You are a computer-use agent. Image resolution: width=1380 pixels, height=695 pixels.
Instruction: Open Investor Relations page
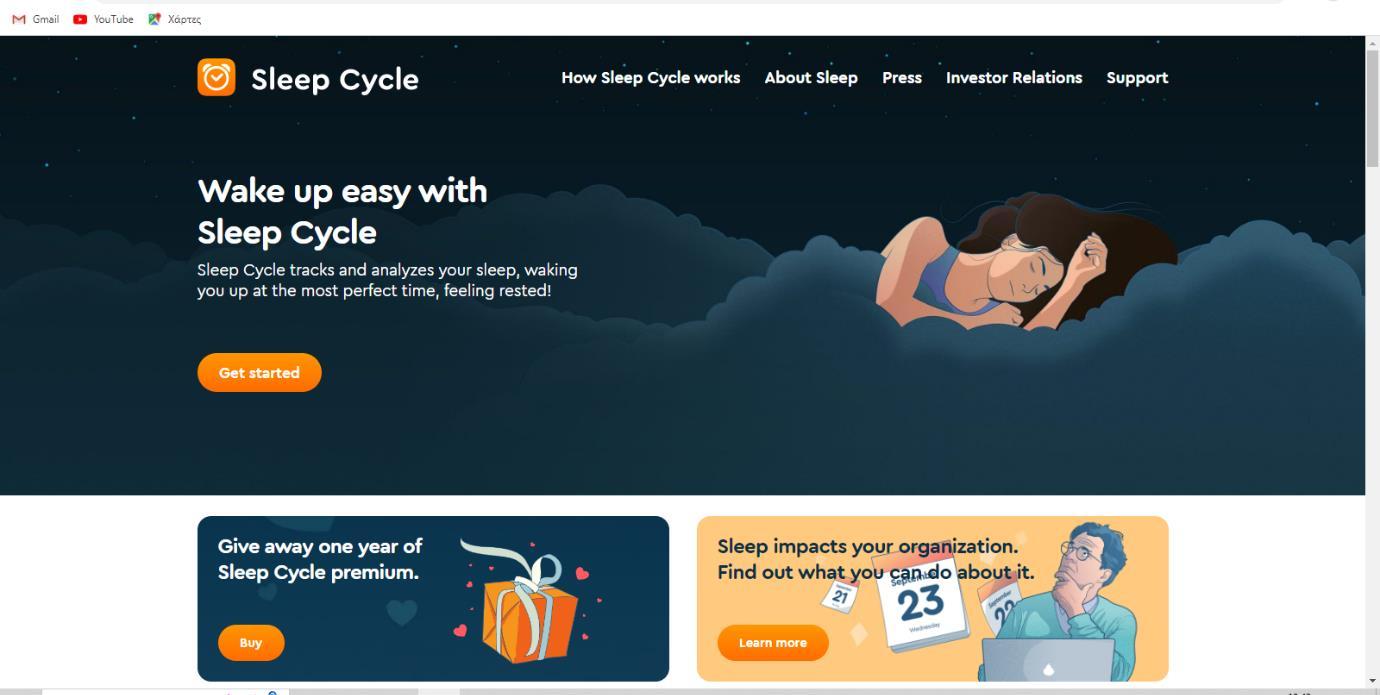click(1014, 77)
